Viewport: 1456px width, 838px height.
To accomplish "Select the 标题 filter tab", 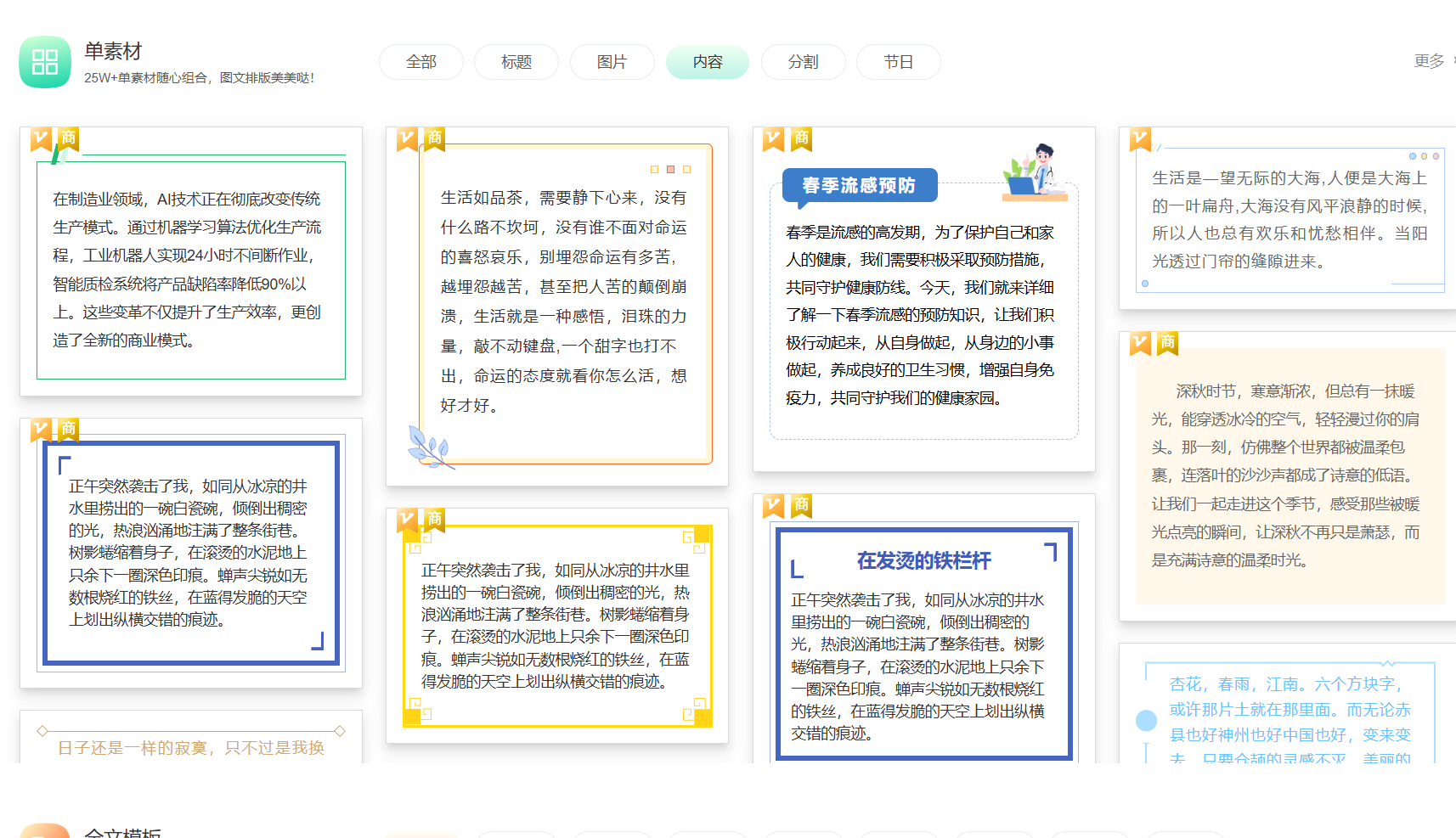I will click(x=516, y=62).
